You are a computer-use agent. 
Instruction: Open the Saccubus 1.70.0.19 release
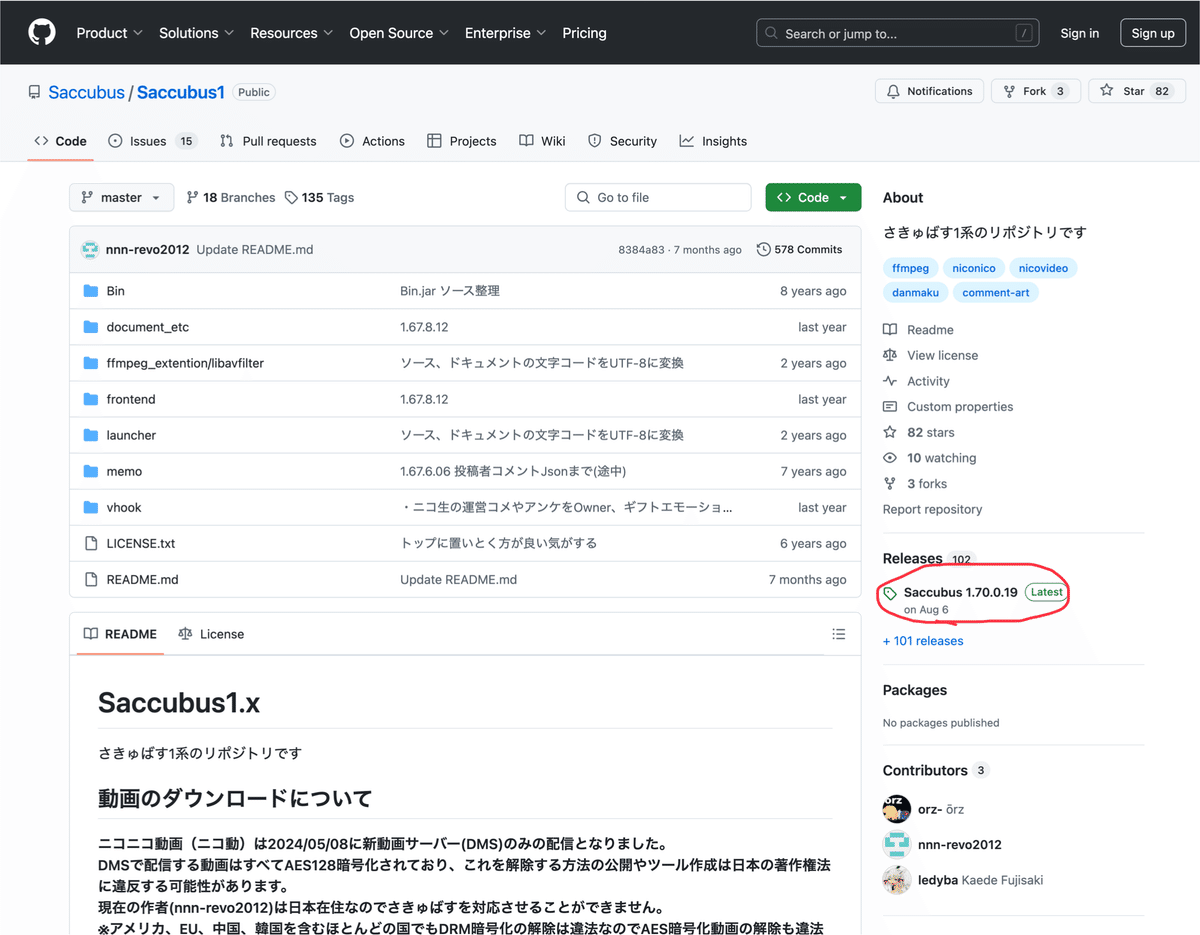coord(960,592)
